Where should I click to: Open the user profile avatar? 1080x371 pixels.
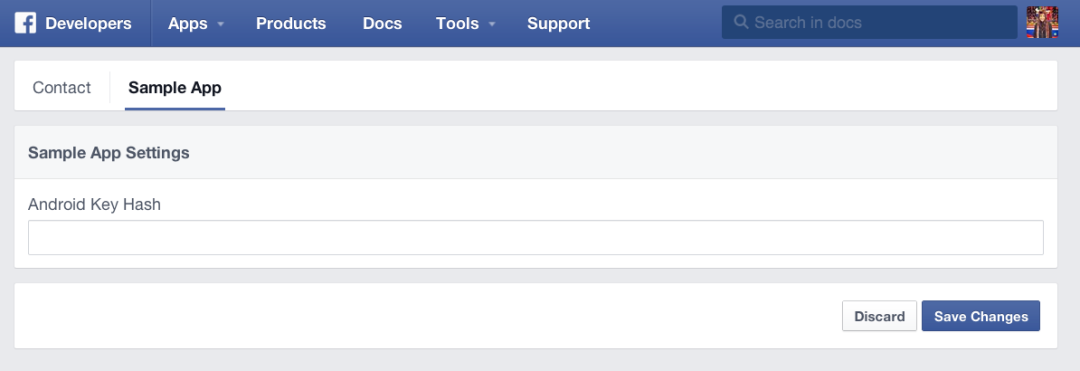1042,22
